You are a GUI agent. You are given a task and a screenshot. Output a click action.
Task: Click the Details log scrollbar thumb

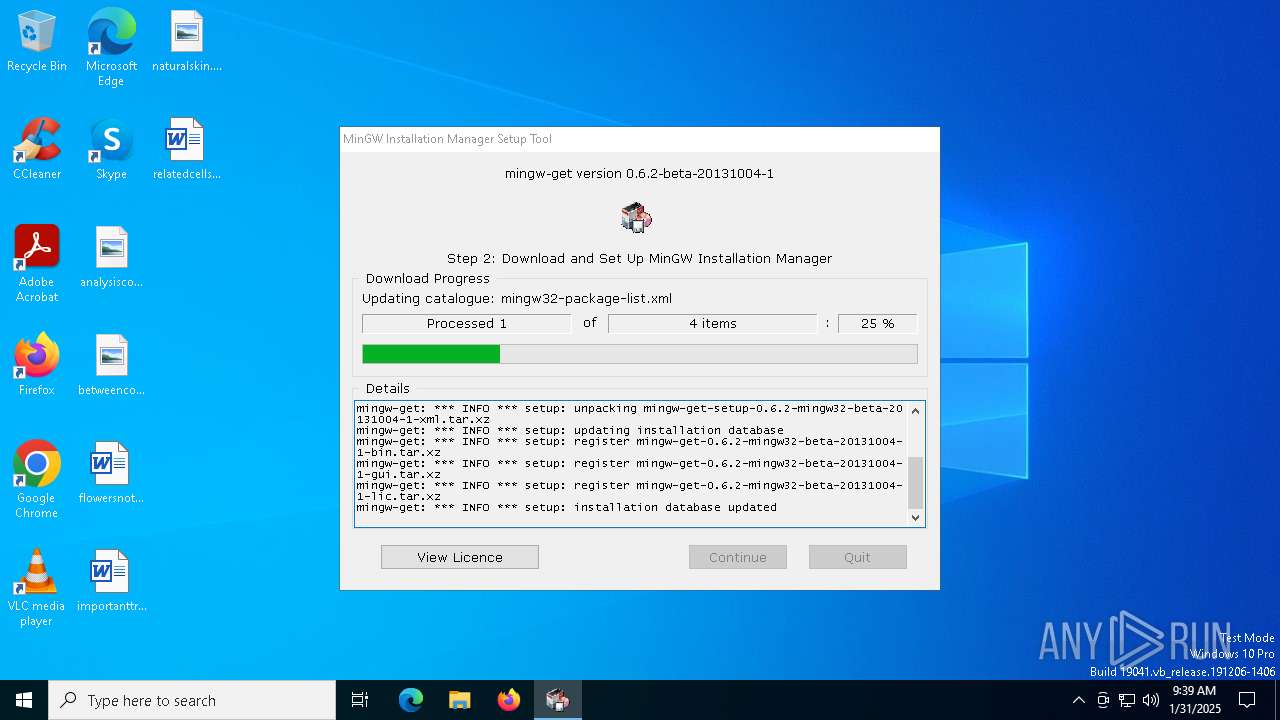tap(915, 482)
